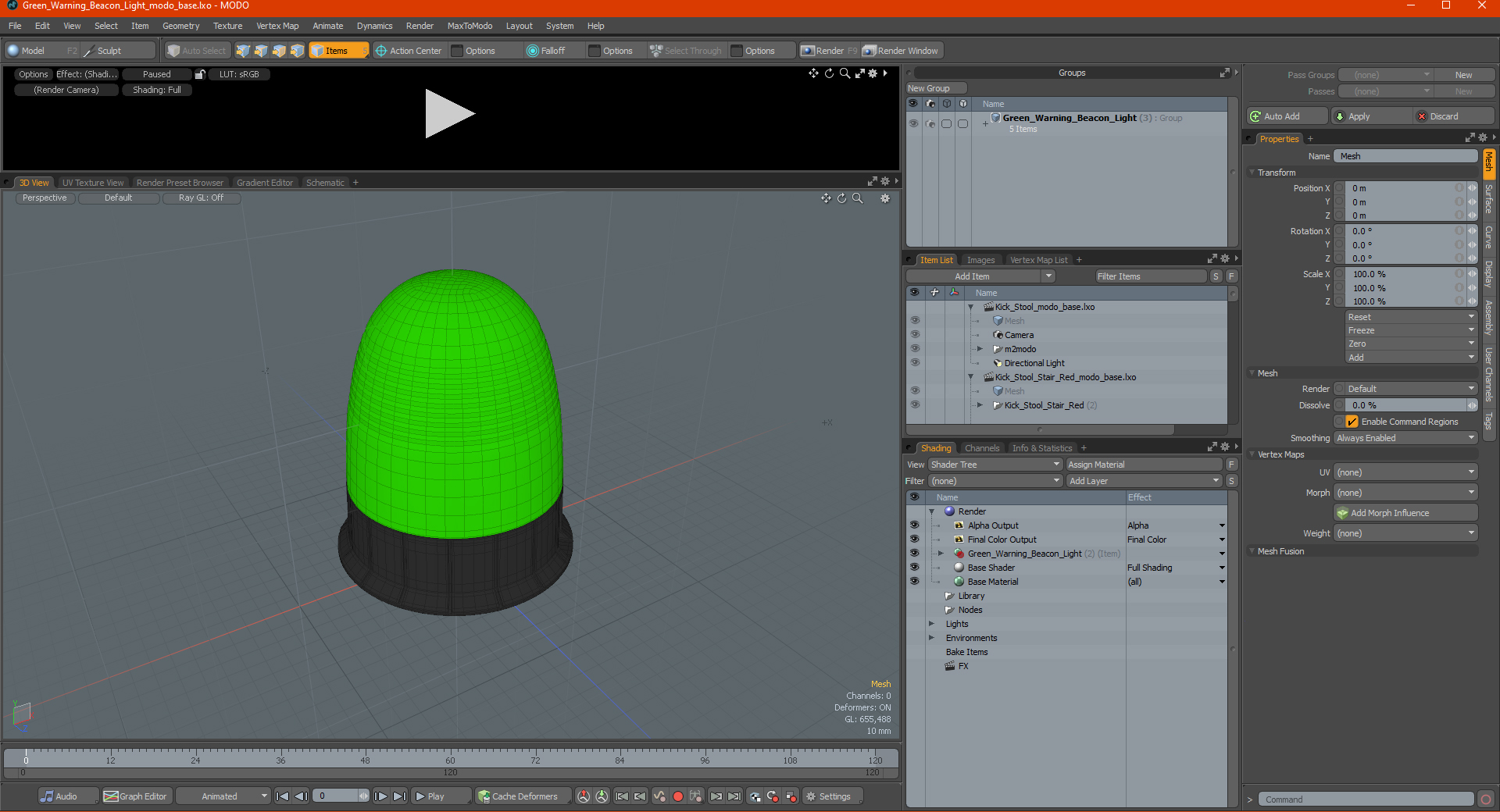
Task: Click the Auto Add button
Action: (x=1287, y=116)
